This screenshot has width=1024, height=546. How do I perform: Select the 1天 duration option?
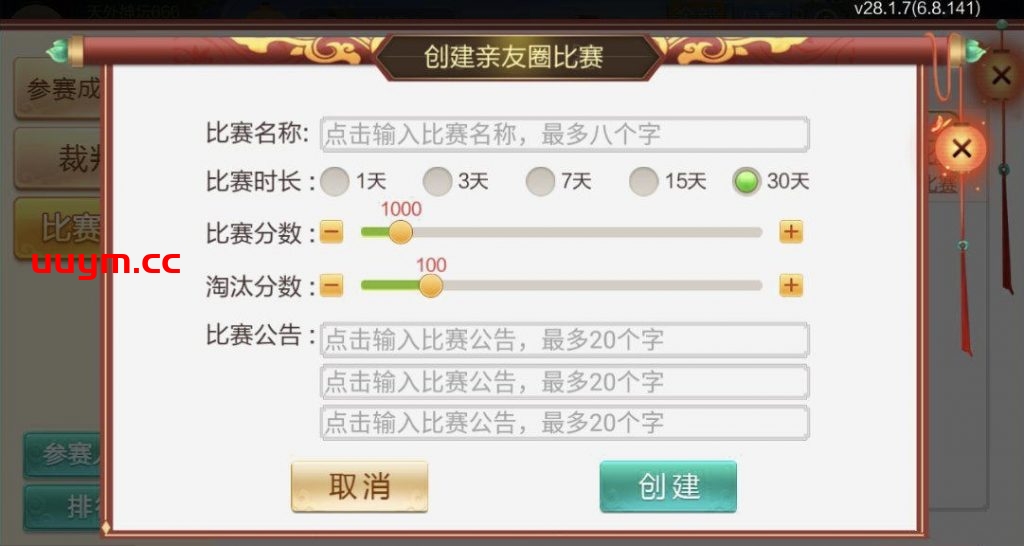tap(337, 181)
